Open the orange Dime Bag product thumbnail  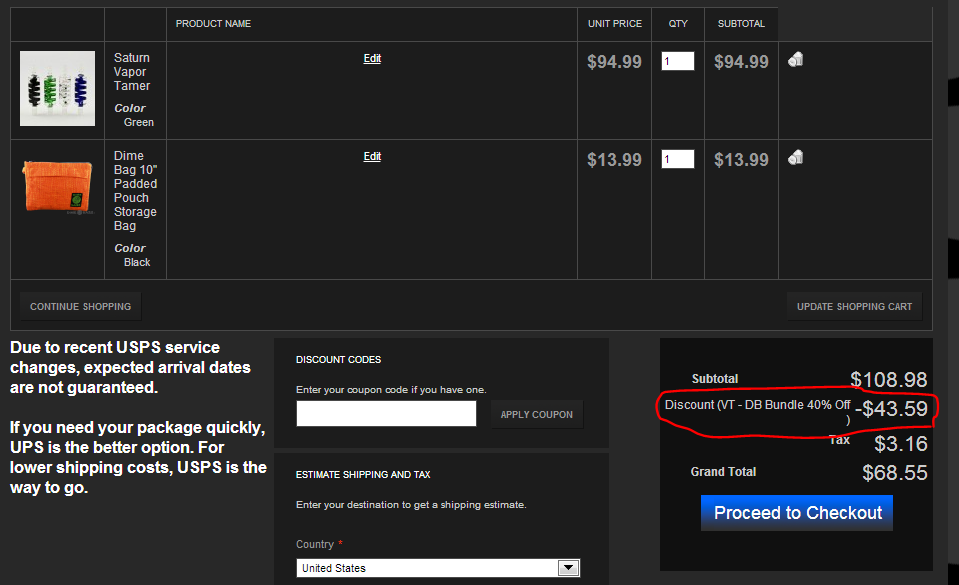point(57,186)
